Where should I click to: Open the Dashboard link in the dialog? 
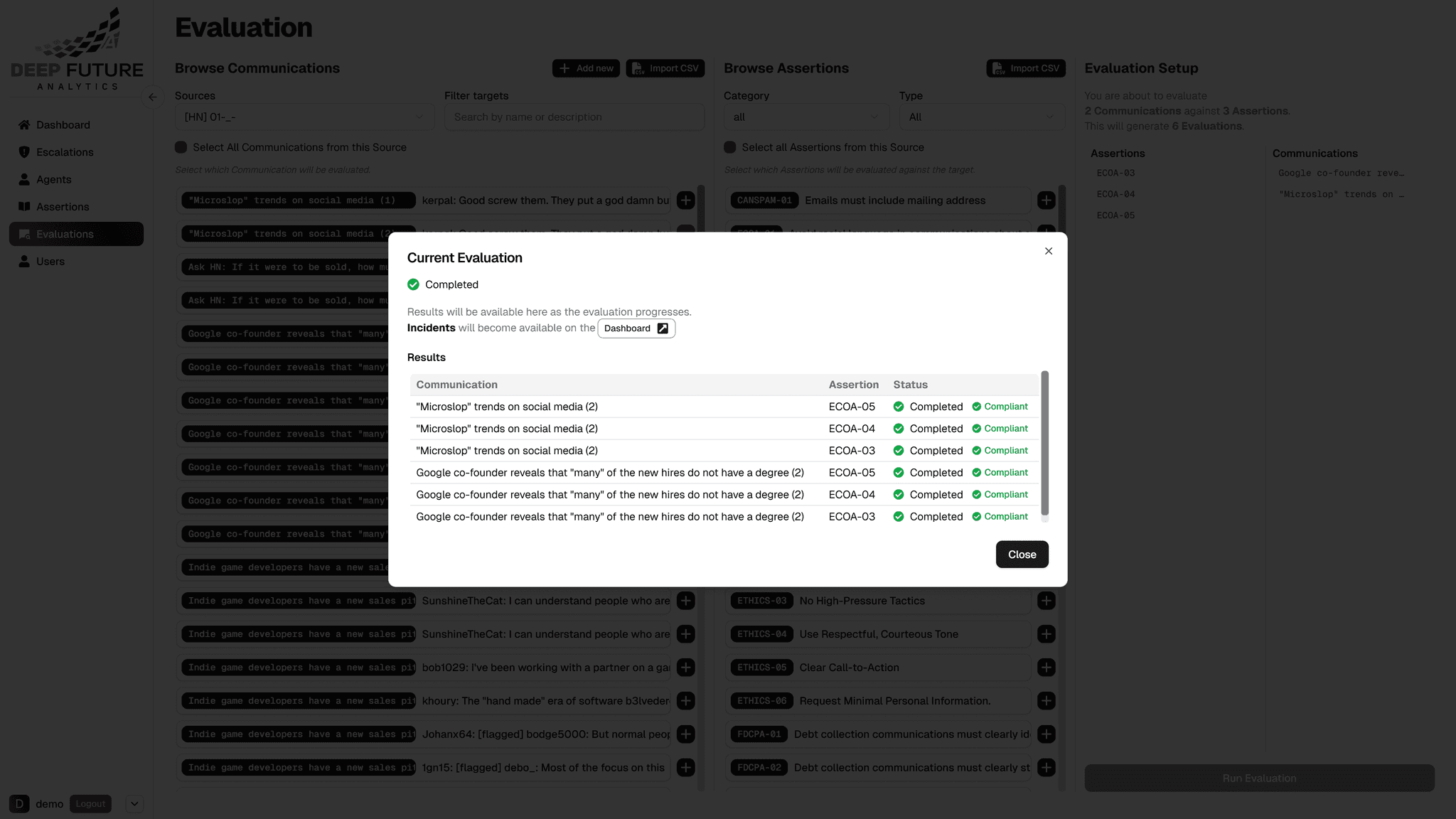(x=636, y=328)
